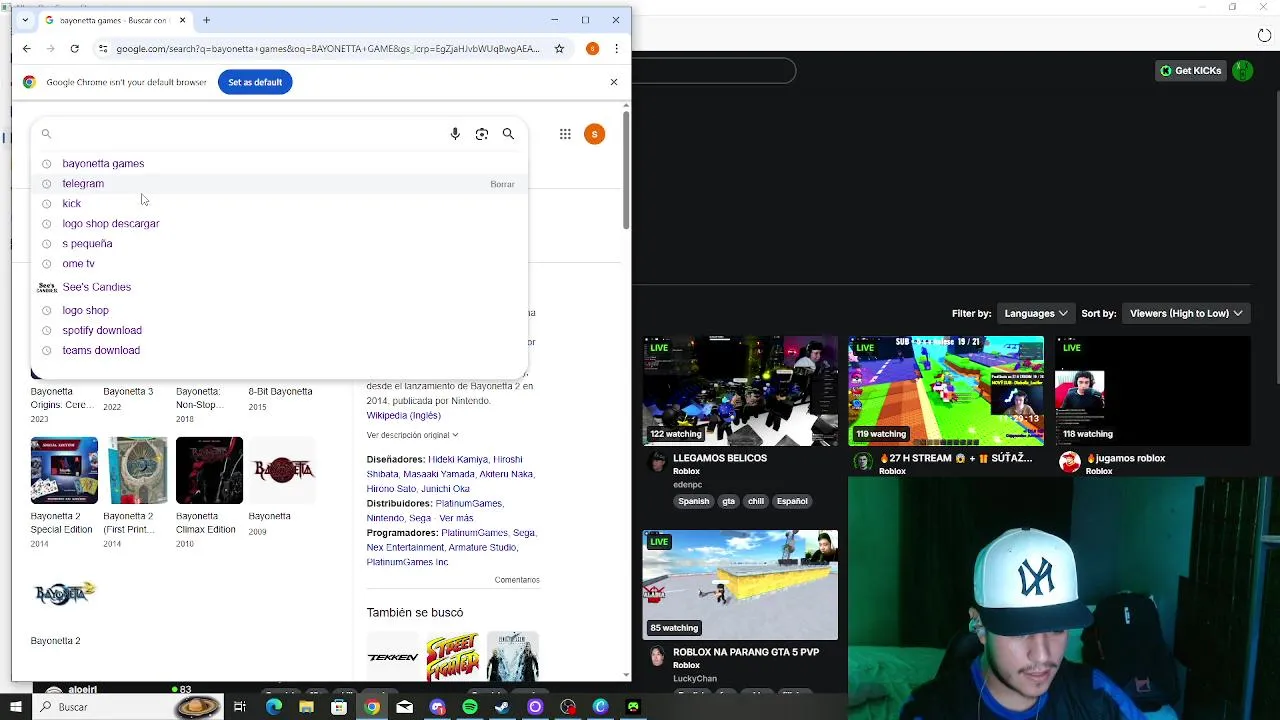This screenshot has width=1280, height=720.
Task: Open the Mail app from taskbar
Action: pyautogui.click(x=404, y=707)
